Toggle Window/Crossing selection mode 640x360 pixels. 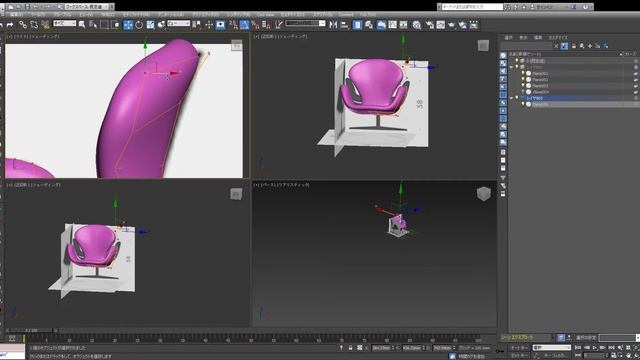116,25
